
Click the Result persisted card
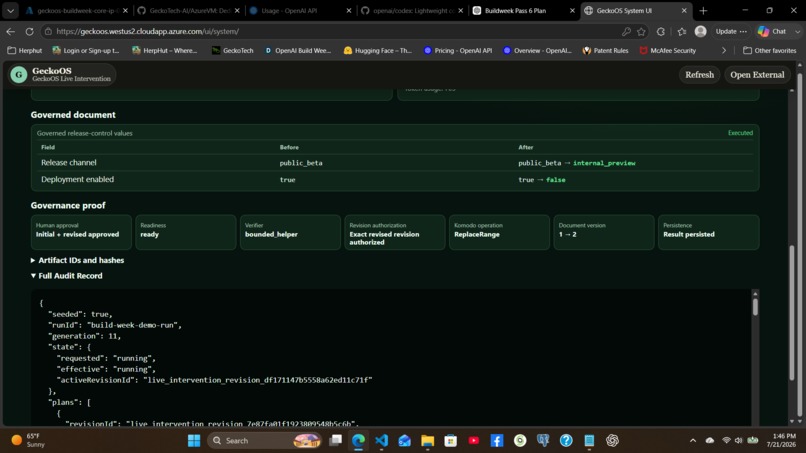[708, 232]
